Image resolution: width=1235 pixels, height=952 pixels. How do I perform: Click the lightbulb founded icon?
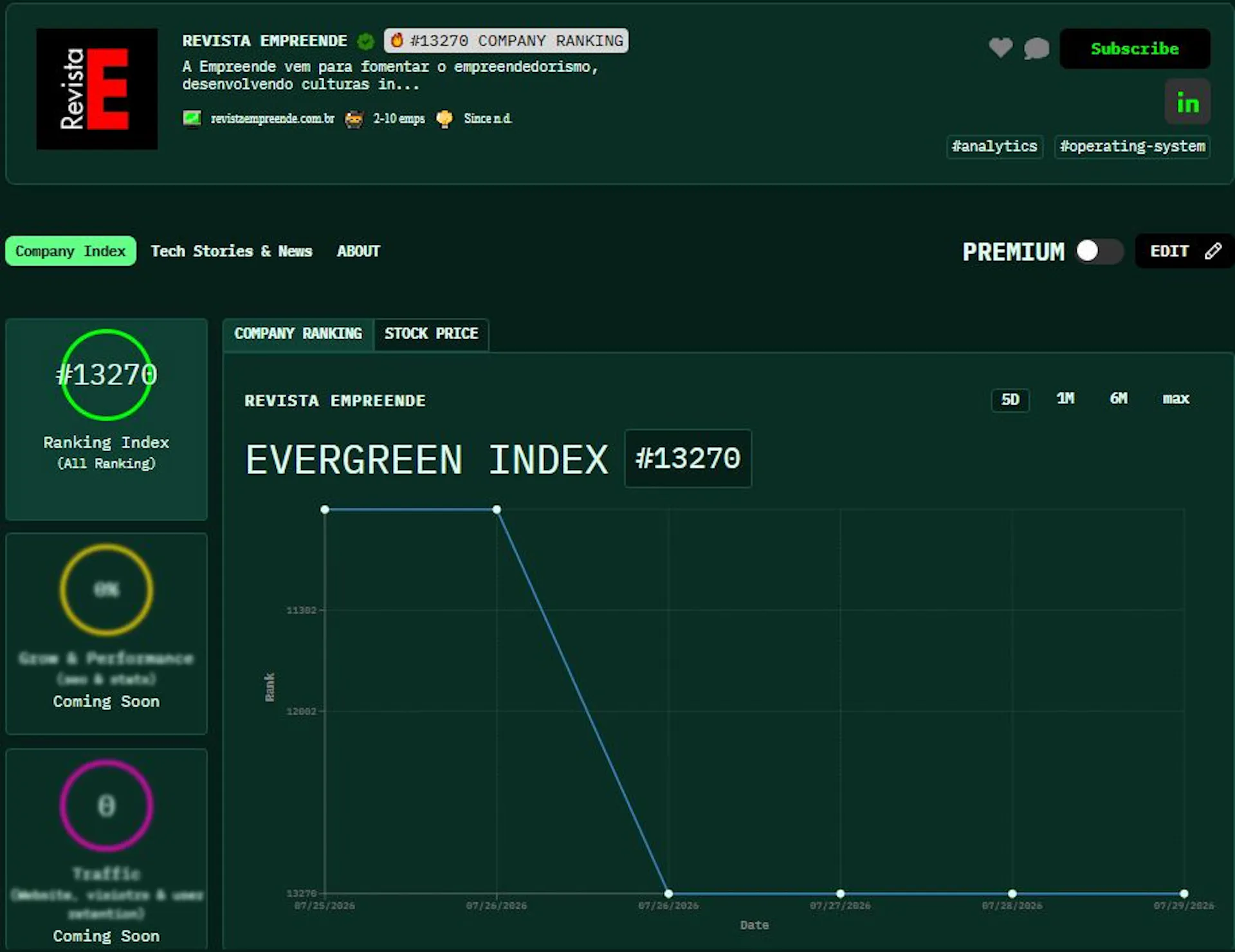444,119
